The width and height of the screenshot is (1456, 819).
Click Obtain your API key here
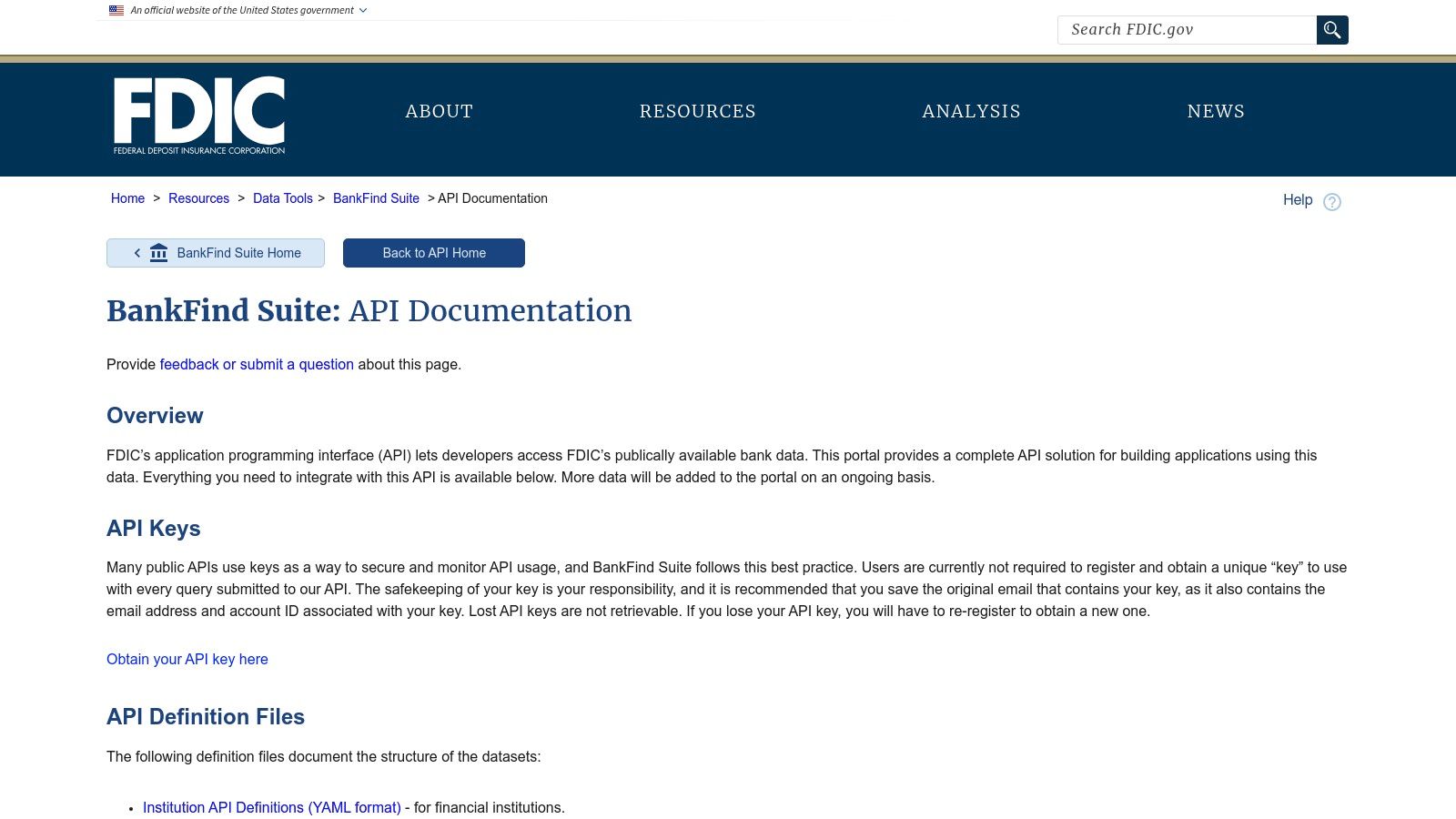click(x=187, y=659)
